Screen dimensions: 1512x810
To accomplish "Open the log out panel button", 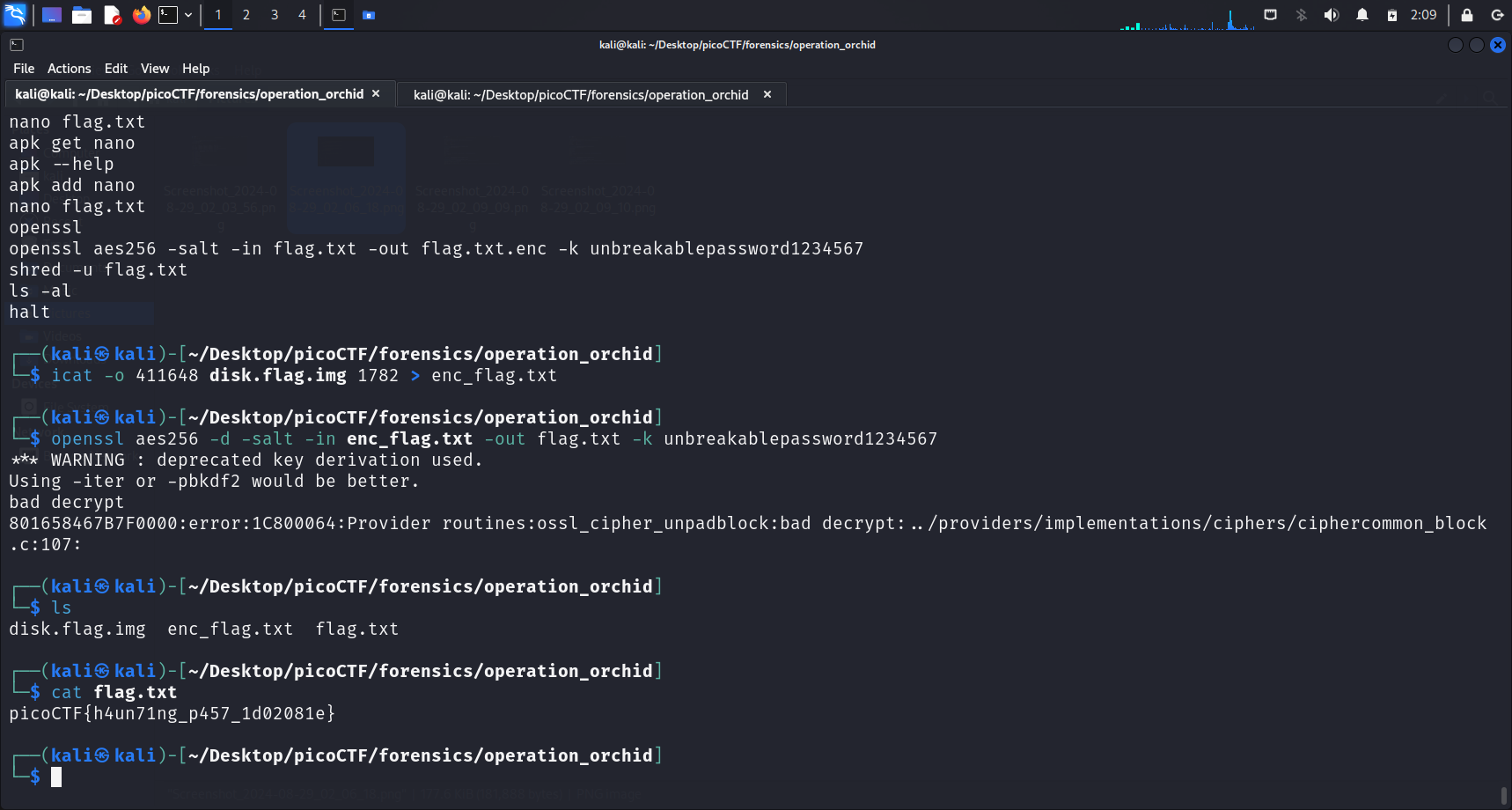I will 1496,15.
